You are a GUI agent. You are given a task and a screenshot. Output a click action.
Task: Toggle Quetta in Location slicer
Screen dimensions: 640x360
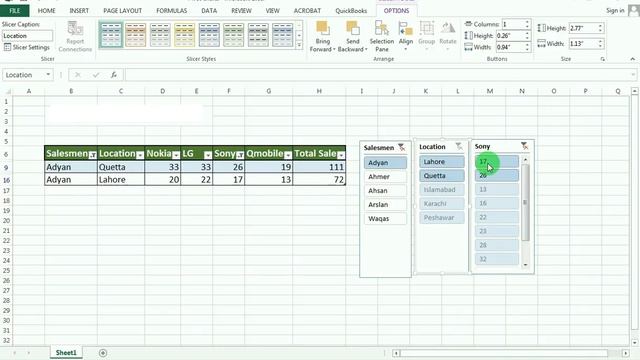tap(442, 176)
